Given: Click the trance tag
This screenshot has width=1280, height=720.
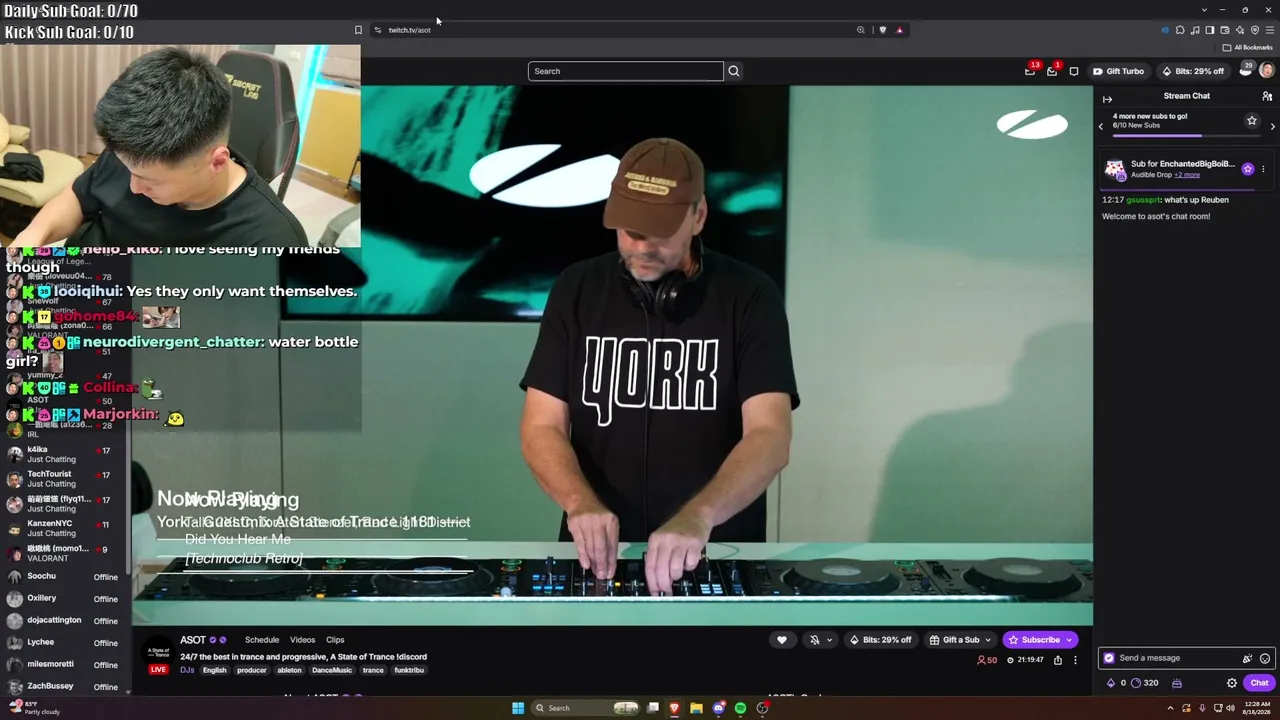Looking at the screenshot, I should [373, 670].
